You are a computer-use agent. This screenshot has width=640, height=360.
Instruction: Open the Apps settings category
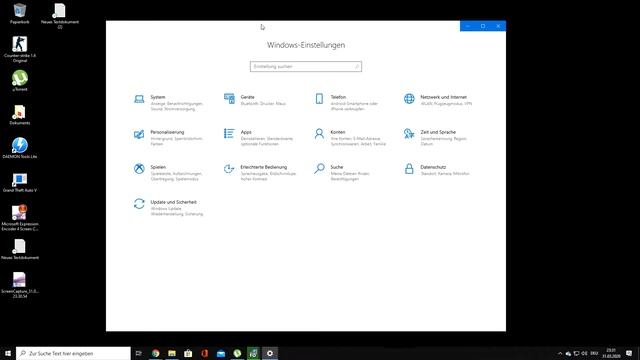(x=259, y=138)
